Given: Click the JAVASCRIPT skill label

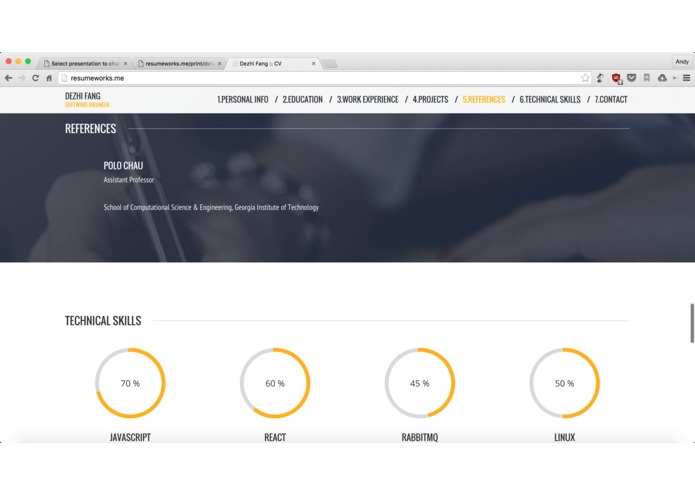Looking at the screenshot, I should point(130,437).
